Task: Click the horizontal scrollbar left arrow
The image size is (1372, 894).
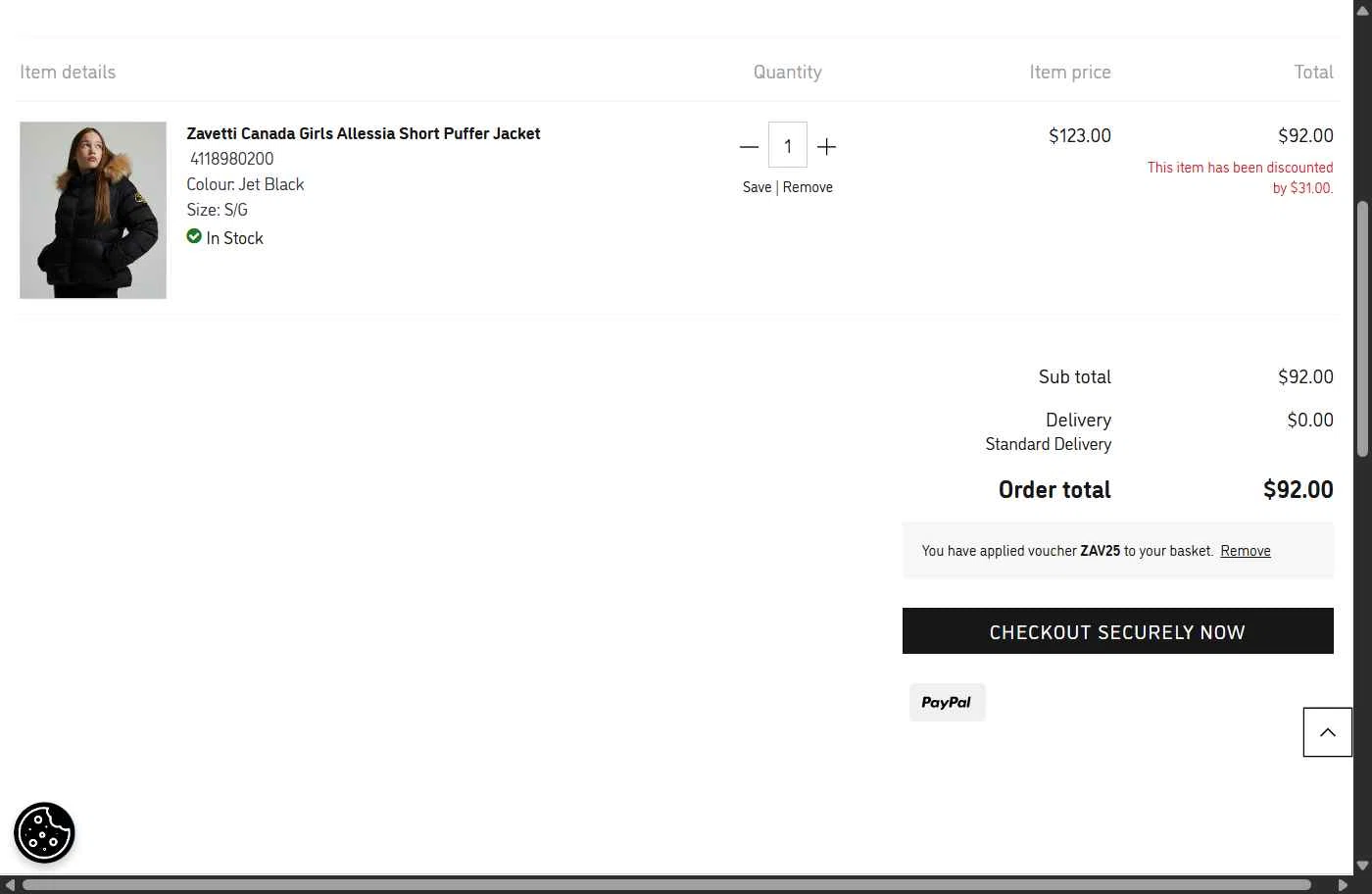Action: click(x=9, y=884)
